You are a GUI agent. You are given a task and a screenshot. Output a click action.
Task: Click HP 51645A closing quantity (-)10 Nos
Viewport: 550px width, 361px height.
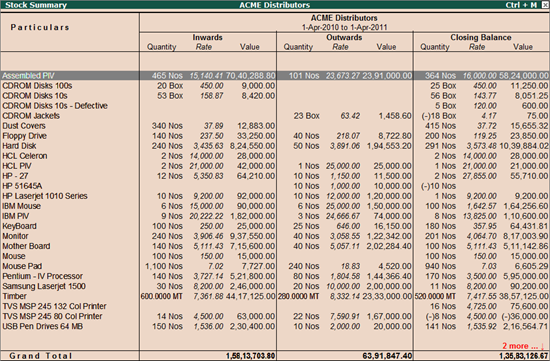pyautogui.click(x=438, y=186)
